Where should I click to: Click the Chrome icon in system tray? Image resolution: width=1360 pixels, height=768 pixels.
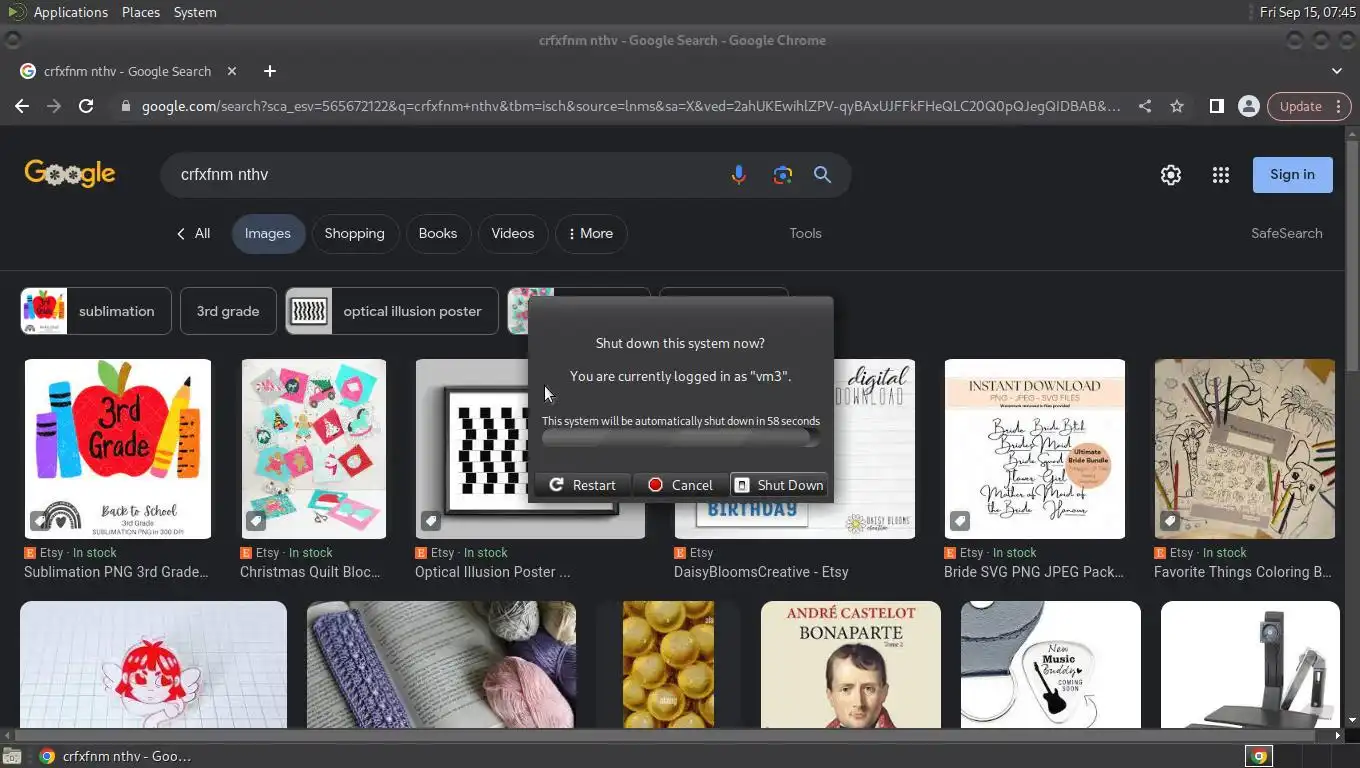[x=1259, y=757]
